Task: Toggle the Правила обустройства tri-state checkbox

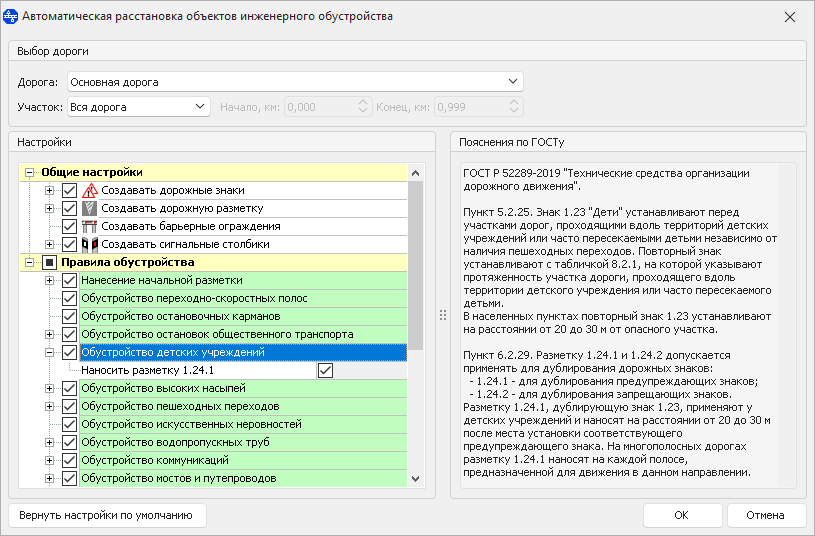Action: [x=49, y=263]
